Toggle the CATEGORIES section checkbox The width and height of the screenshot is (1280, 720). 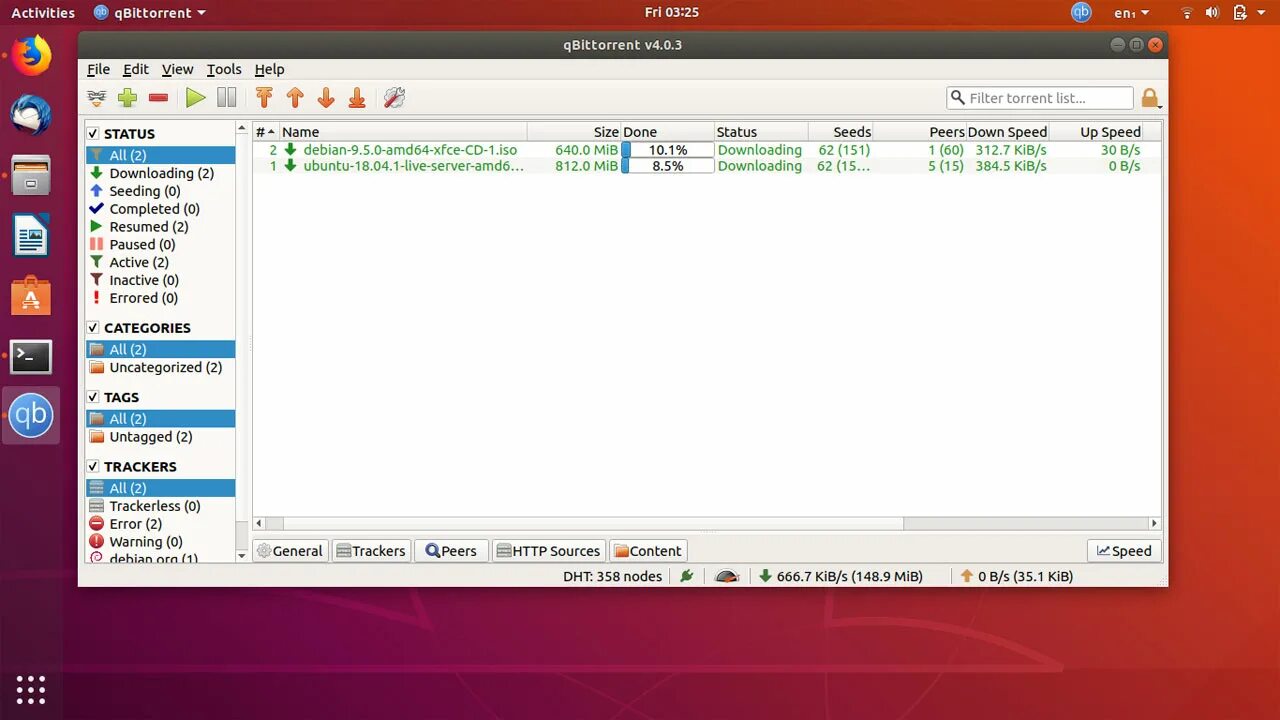(93, 327)
